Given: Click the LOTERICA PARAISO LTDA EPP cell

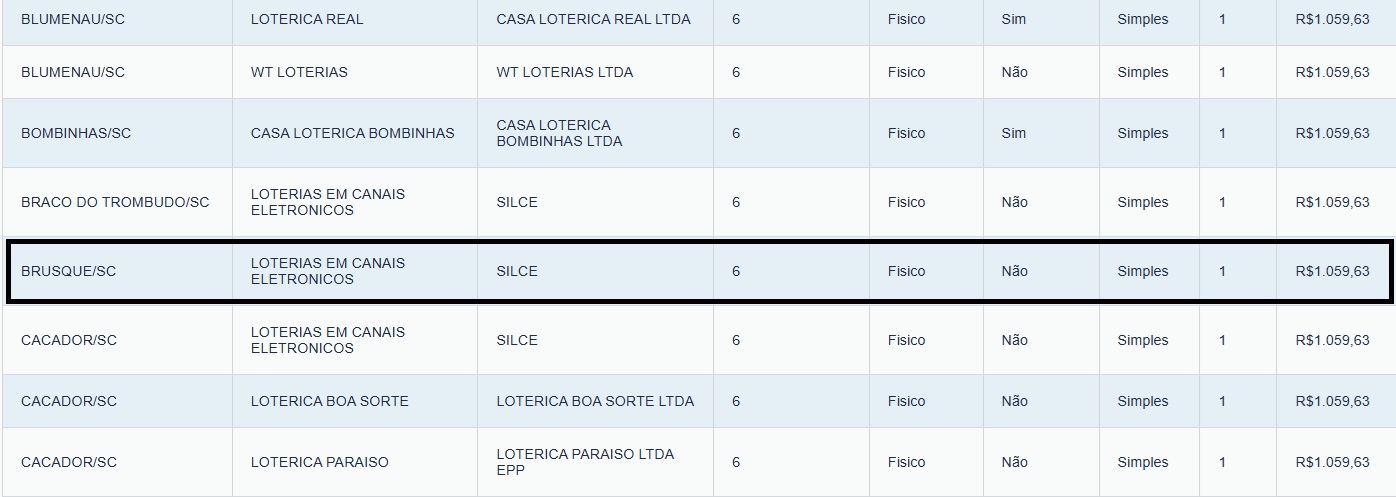Looking at the screenshot, I should (585, 462).
